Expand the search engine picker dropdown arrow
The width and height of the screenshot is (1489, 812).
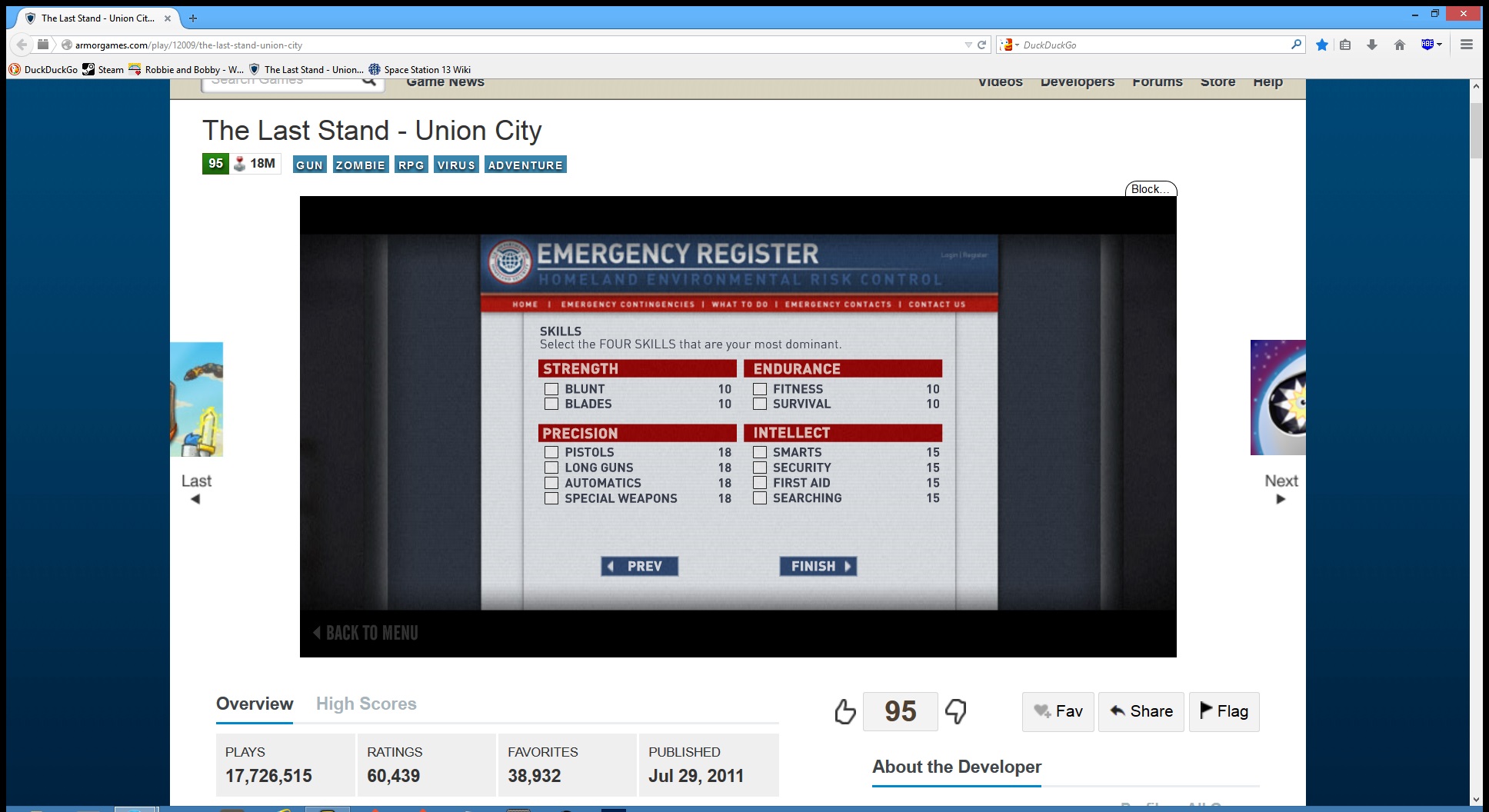tap(1017, 45)
